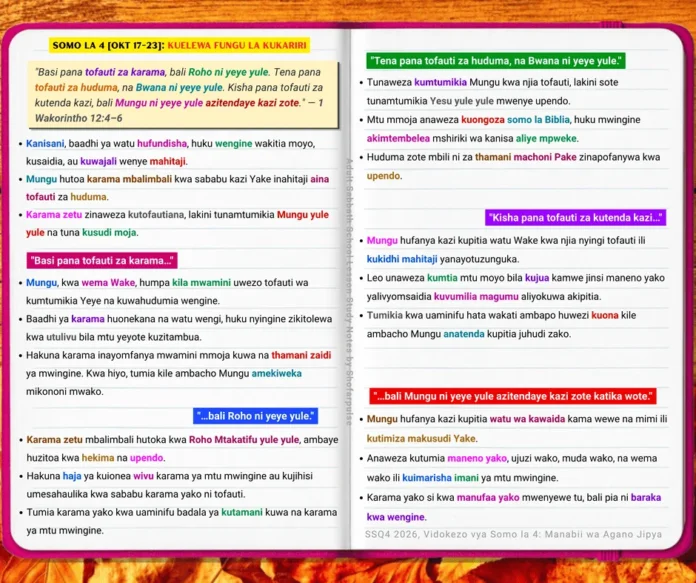Screen dimensions: 696x583
Task: Click the green word "kutamani"
Action: [x=242, y=512]
